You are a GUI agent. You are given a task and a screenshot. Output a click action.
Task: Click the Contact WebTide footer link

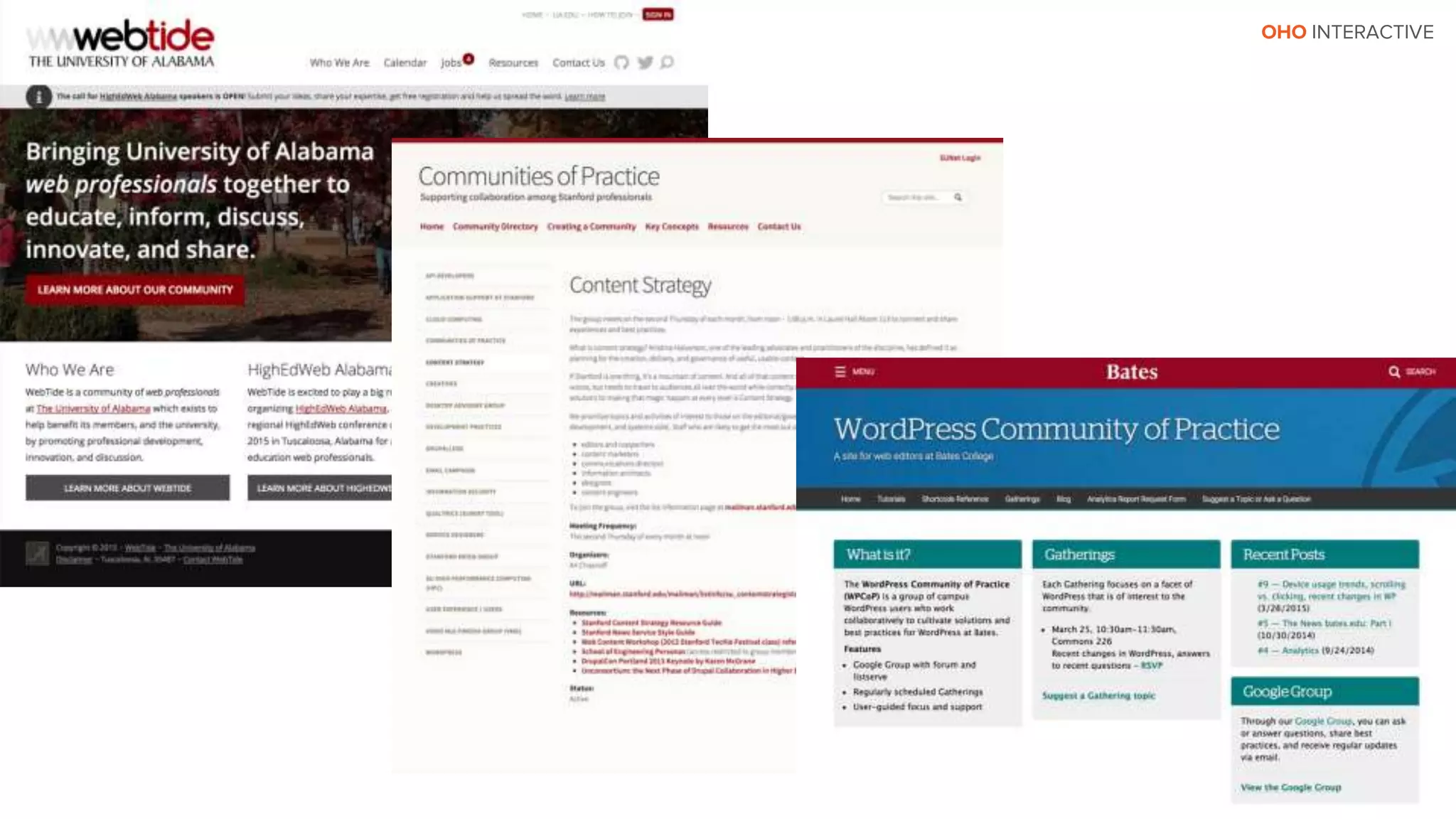coord(213,560)
